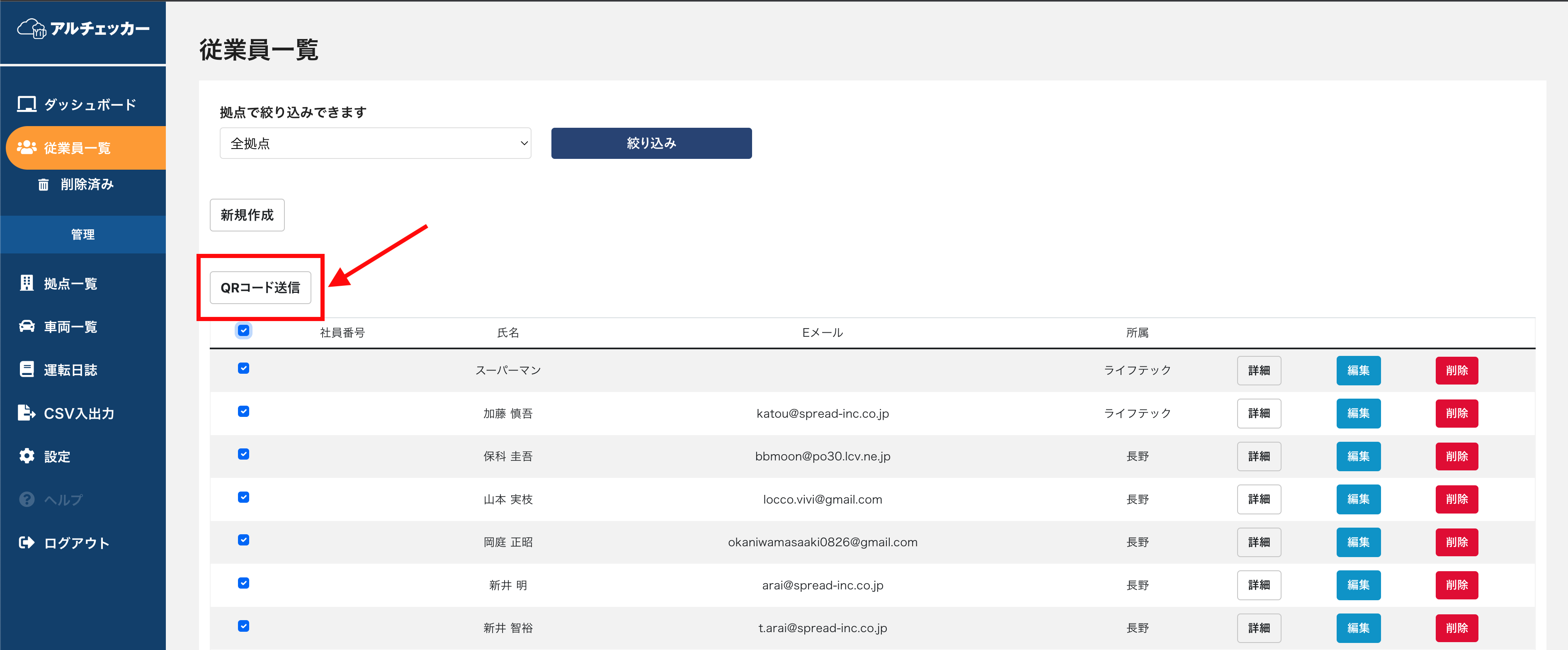The image size is (1568, 650).
Task: Click the book icon for 運転日誌
Action: tap(27, 369)
